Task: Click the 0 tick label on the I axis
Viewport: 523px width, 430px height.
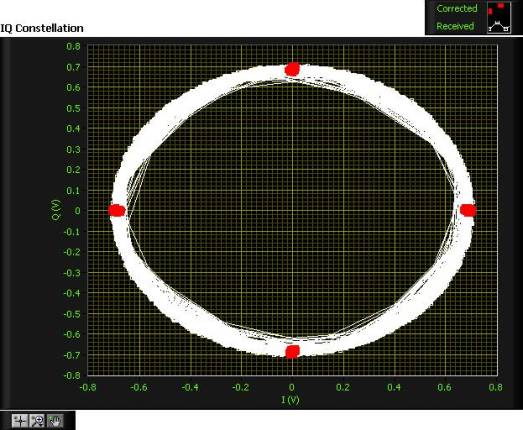Action: [x=292, y=387]
